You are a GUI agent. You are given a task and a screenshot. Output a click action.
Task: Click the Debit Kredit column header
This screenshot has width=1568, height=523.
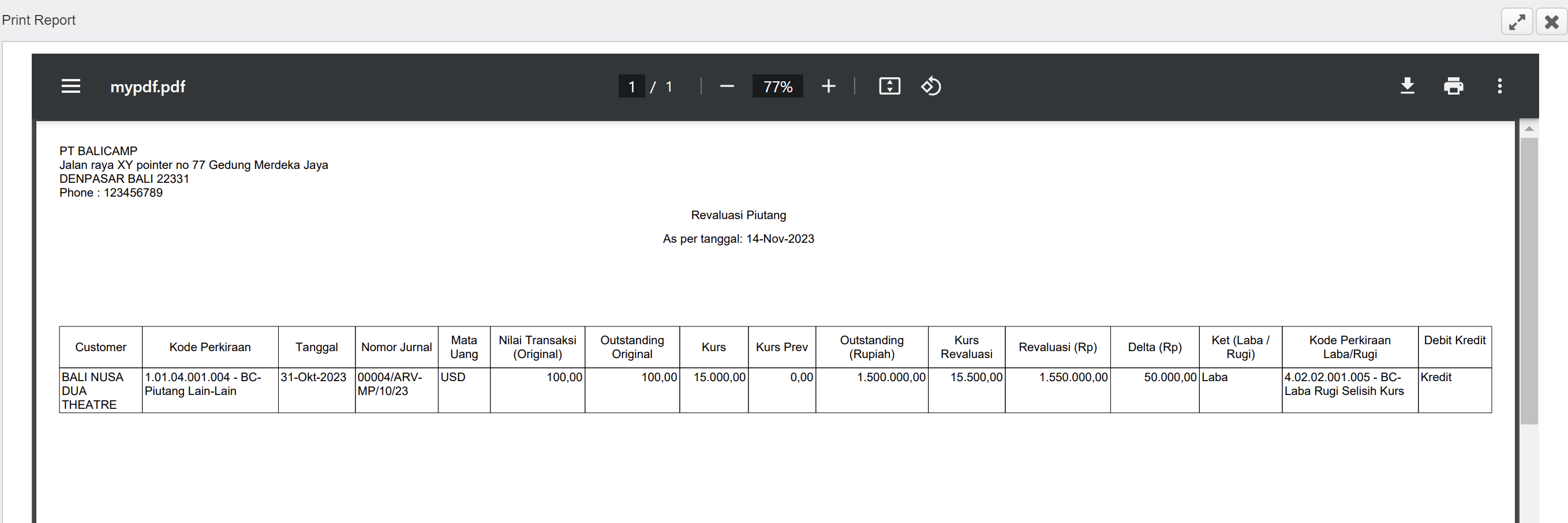click(1454, 340)
